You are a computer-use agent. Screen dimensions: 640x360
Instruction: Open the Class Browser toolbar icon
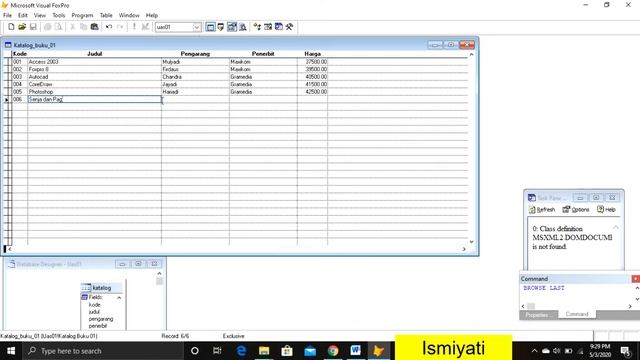click(x=257, y=27)
